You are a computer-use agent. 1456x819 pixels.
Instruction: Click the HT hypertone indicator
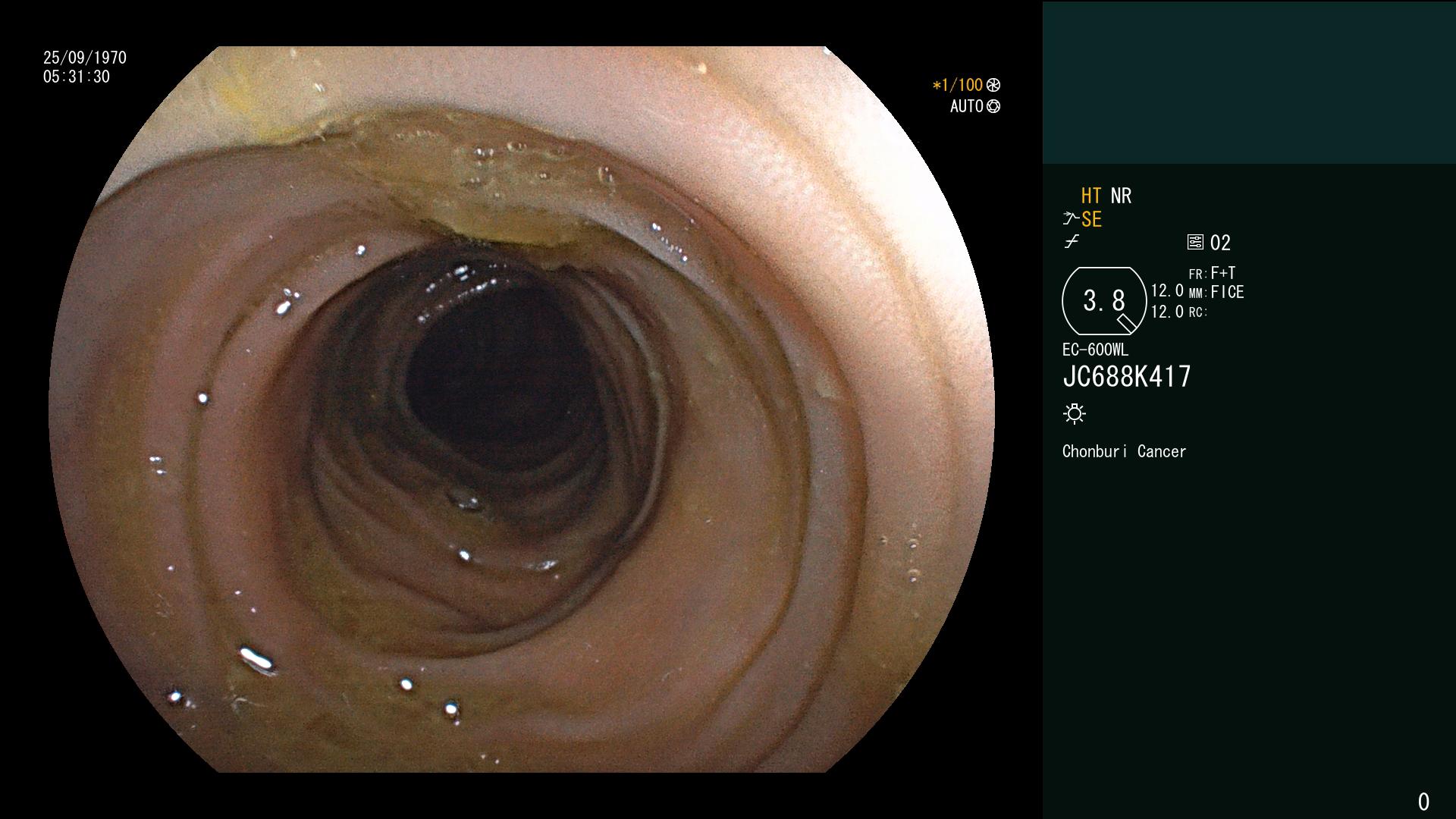(1090, 196)
